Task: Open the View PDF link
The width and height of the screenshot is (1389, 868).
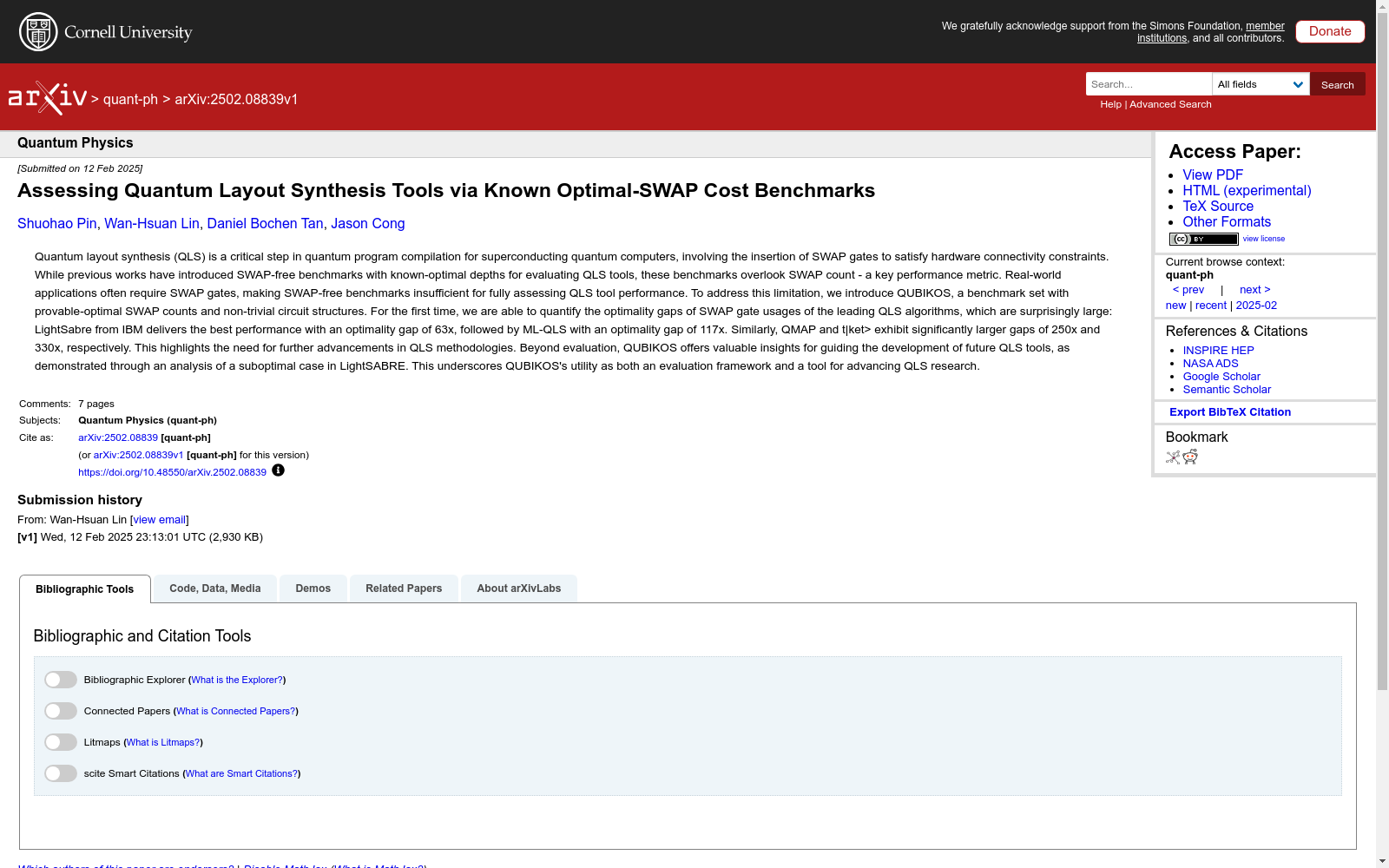Action: click(x=1213, y=174)
